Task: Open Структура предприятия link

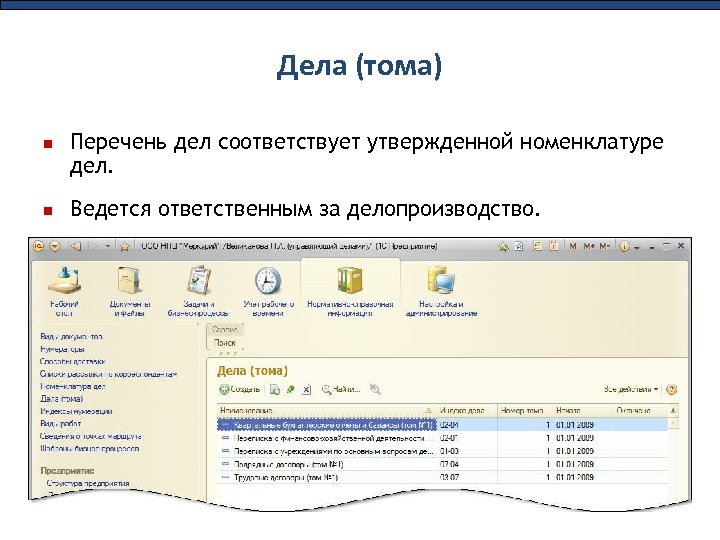Action: click(88, 483)
